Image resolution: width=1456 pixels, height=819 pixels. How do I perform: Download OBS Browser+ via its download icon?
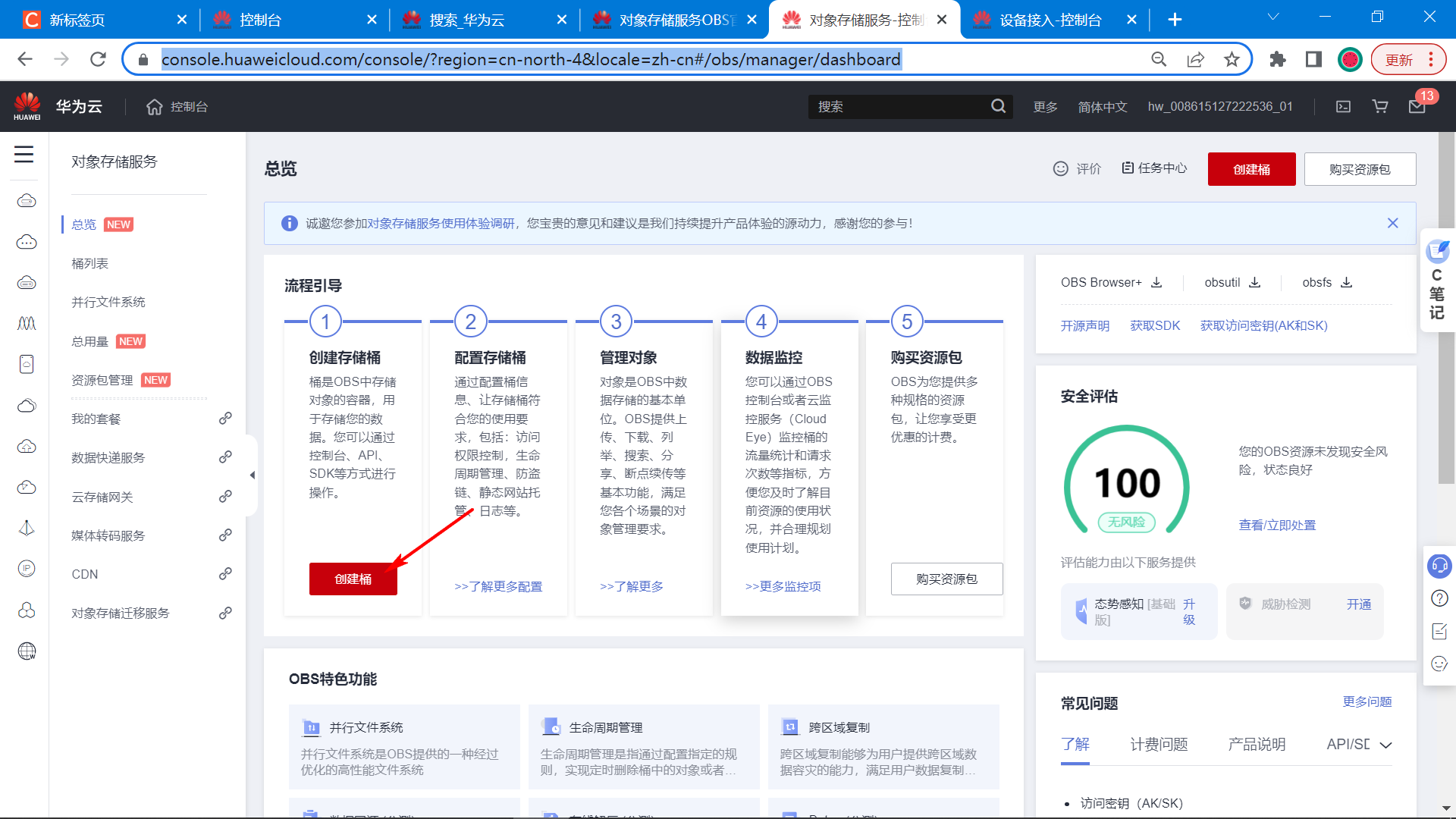(x=1156, y=282)
